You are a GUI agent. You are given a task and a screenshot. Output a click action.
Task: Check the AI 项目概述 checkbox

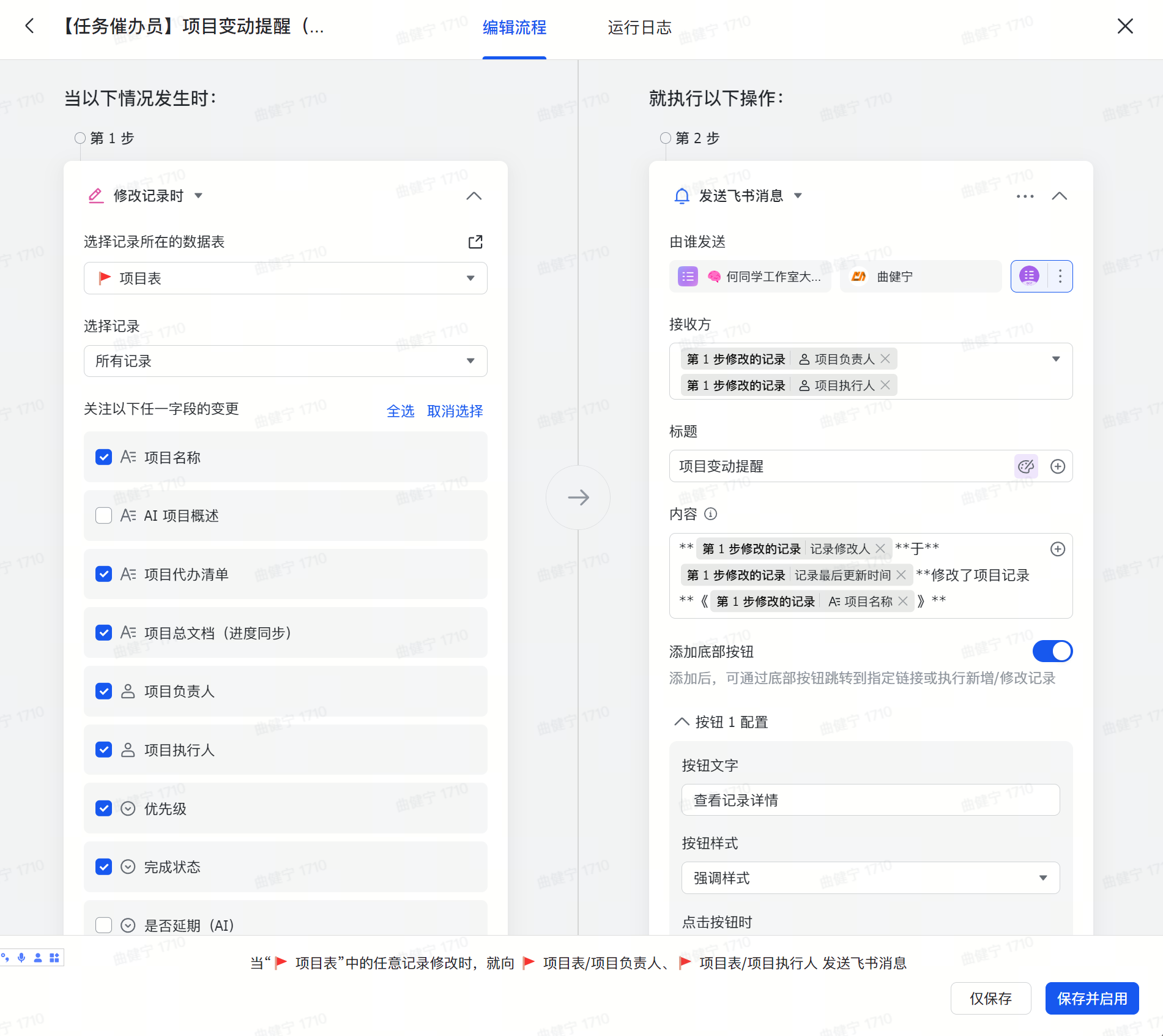coord(104,516)
